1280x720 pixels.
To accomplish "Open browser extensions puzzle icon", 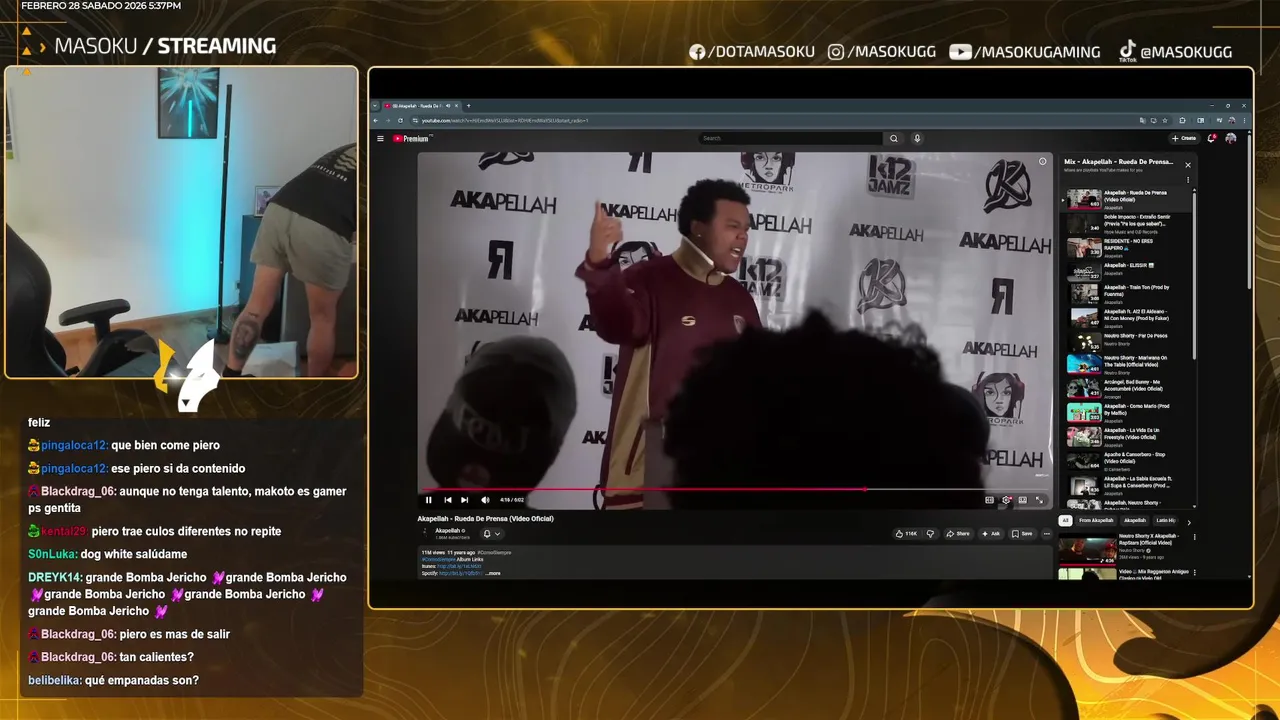I will [x=1183, y=120].
